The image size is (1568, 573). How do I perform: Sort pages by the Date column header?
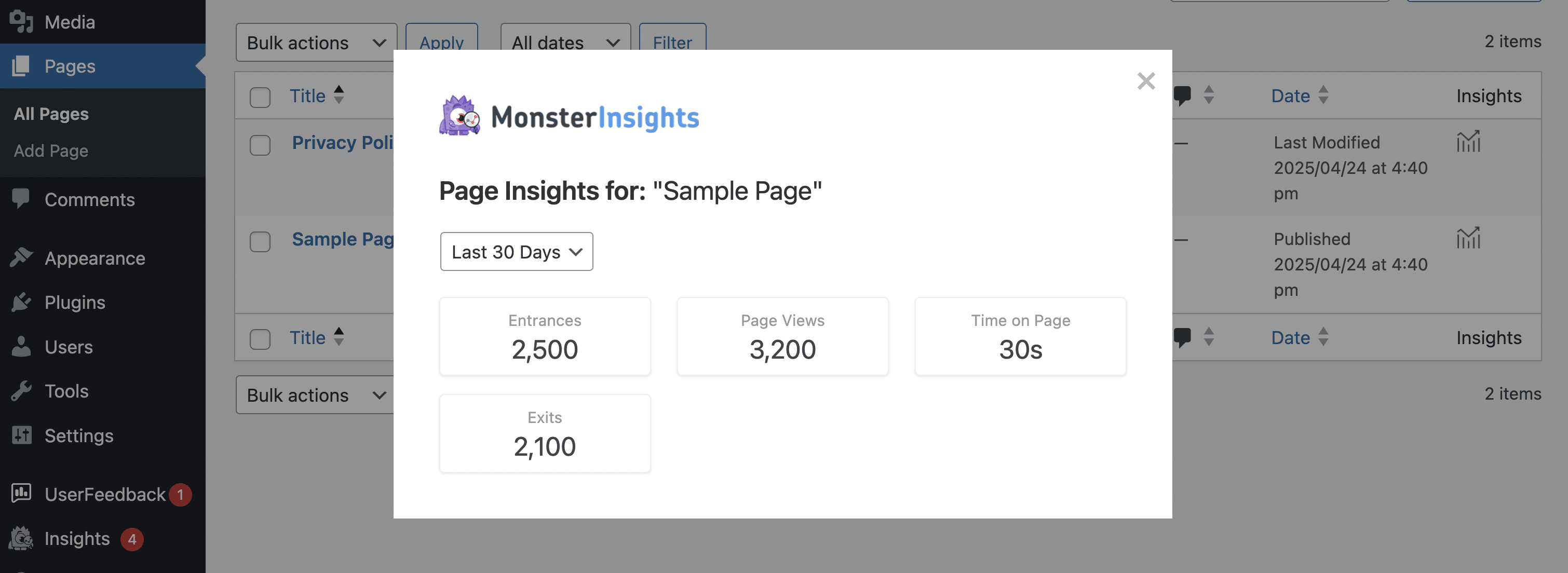pos(1290,95)
